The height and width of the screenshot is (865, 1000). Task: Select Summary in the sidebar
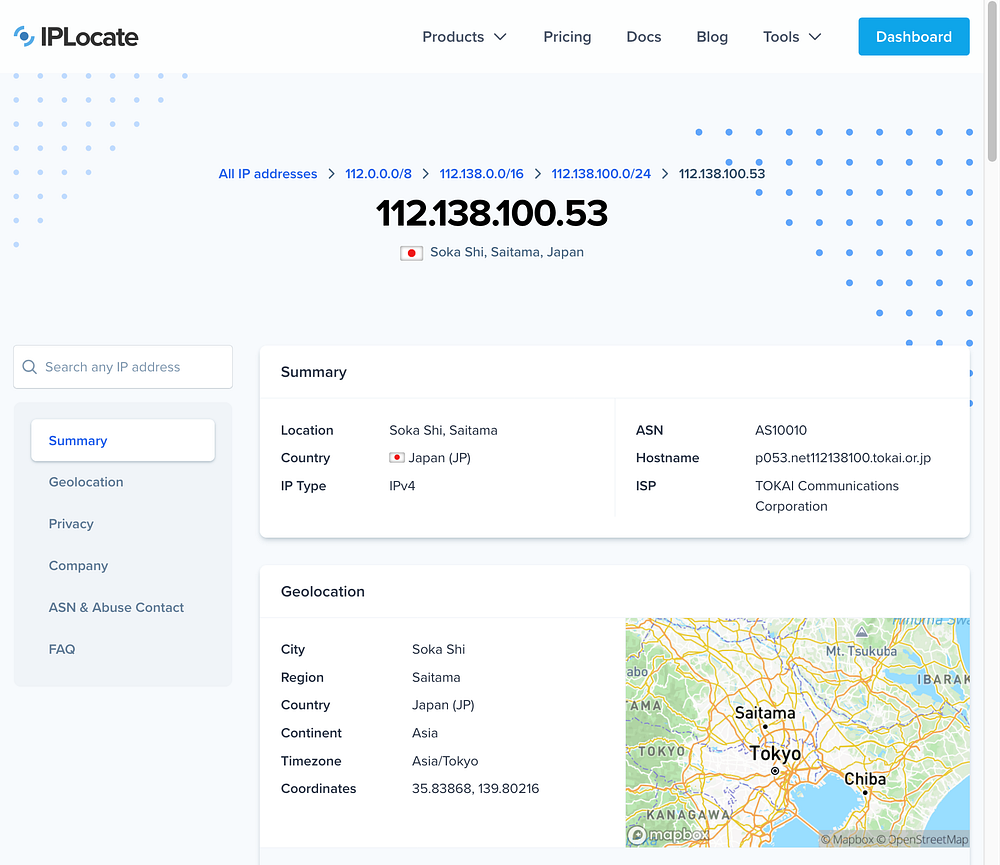tap(123, 440)
